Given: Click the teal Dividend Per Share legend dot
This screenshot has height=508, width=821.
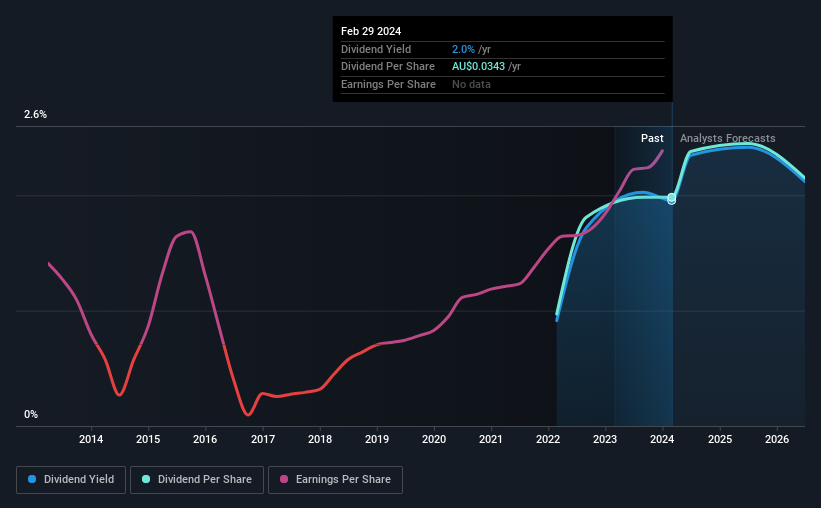Looking at the screenshot, I should coord(146,479).
